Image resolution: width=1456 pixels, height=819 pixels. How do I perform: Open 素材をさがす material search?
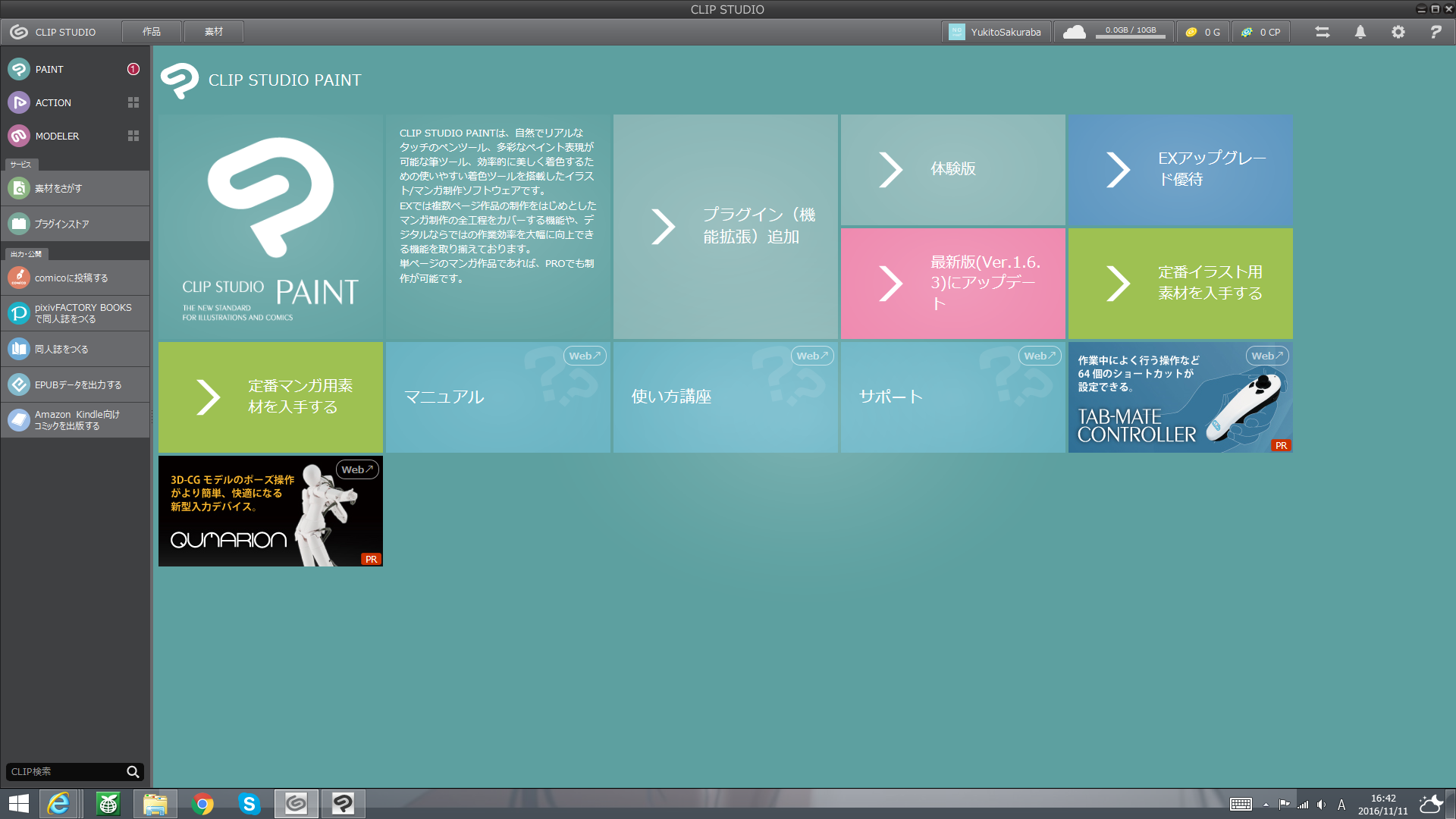(75, 188)
